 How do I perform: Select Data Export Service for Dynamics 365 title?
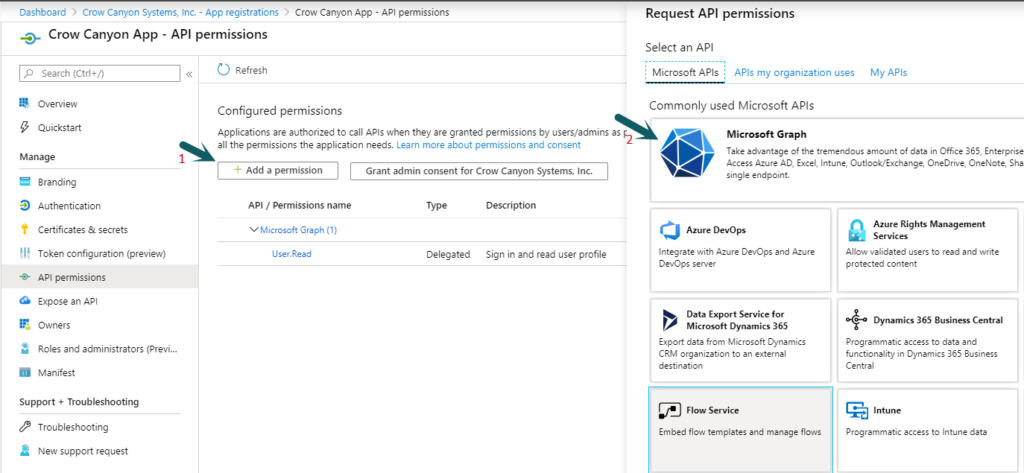click(735, 319)
